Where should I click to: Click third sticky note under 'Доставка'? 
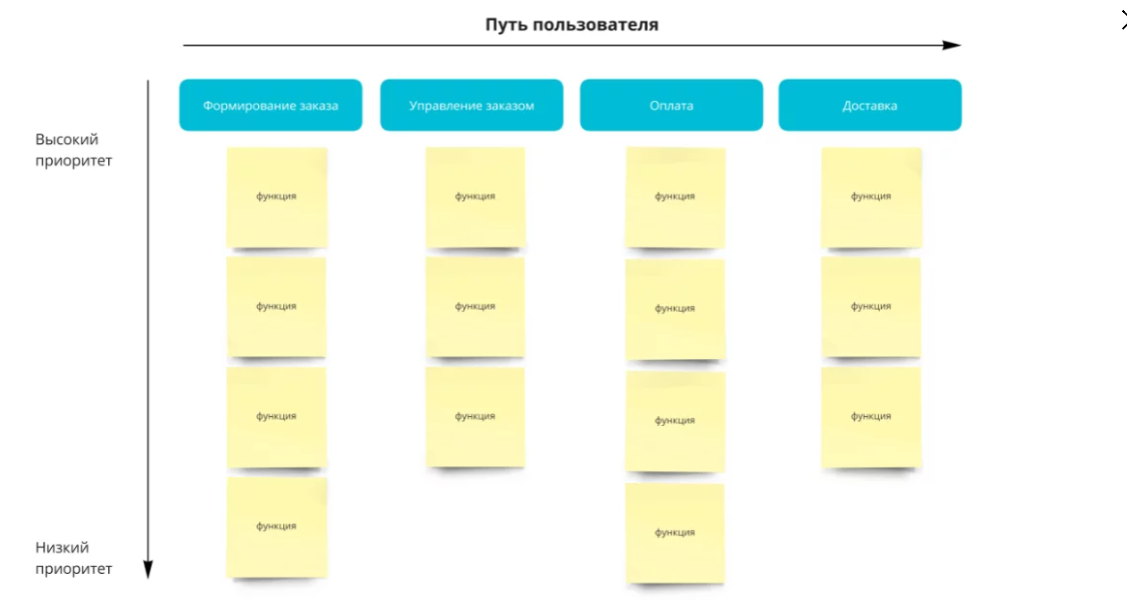click(871, 417)
